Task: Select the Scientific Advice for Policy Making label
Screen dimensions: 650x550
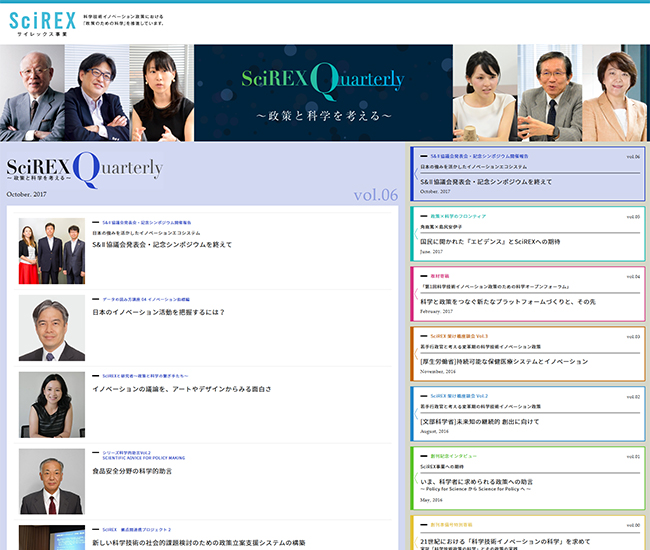Action: 143,458
